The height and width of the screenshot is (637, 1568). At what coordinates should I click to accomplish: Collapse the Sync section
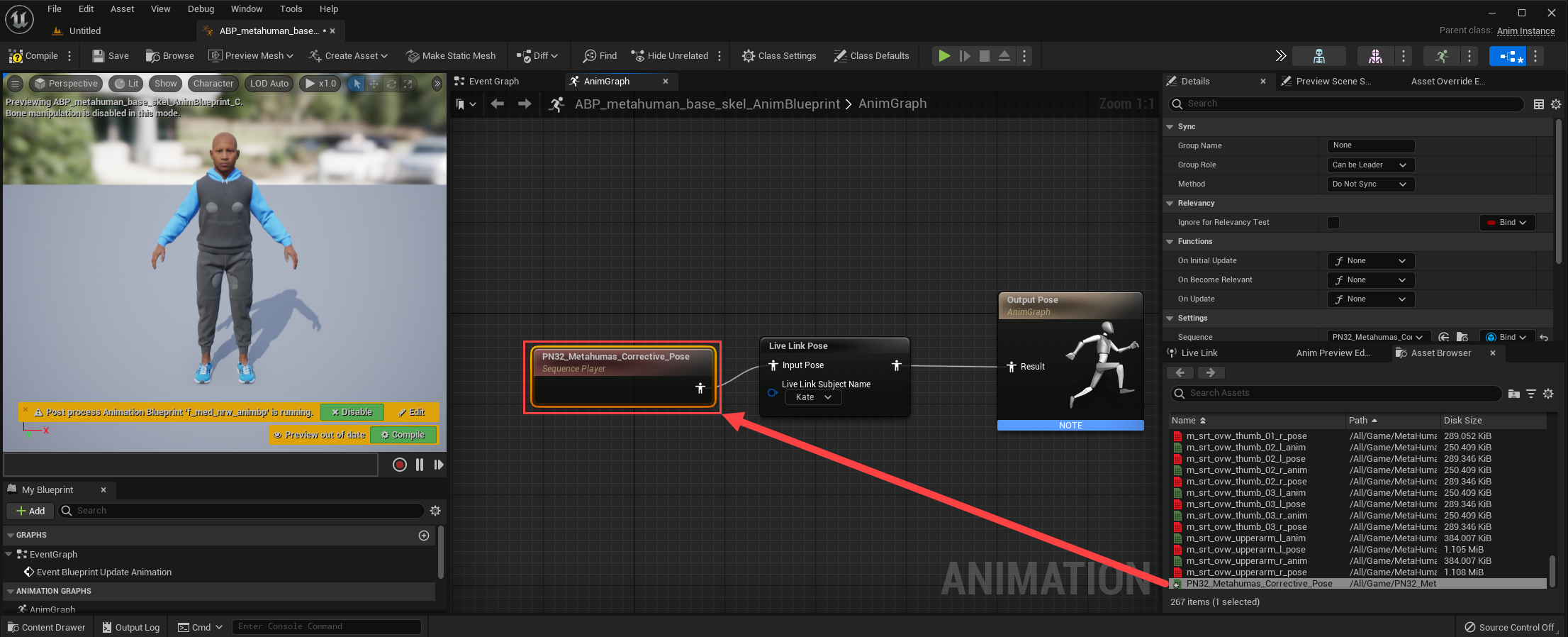[x=1170, y=126]
